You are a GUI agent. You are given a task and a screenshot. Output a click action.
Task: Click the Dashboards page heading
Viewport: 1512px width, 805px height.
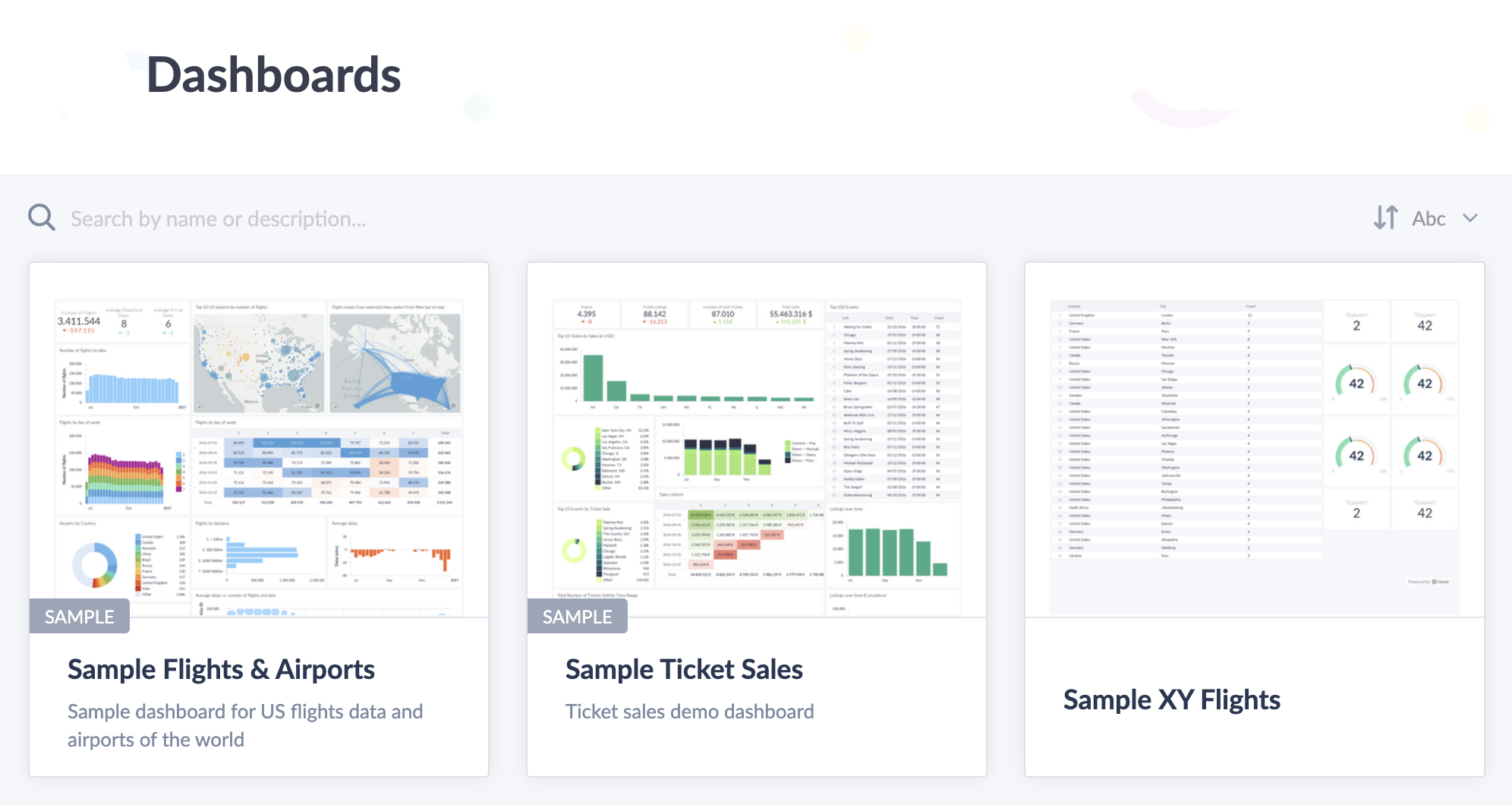tap(273, 74)
